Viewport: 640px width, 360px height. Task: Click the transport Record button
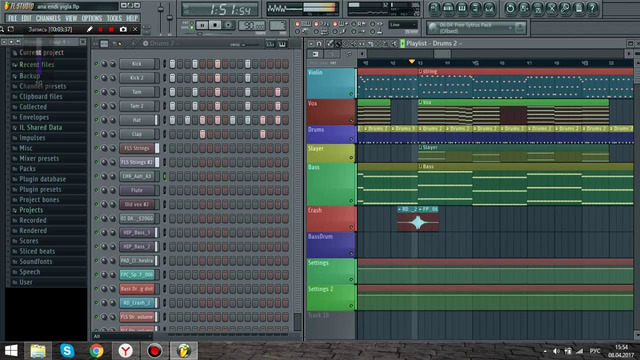point(228,25)
